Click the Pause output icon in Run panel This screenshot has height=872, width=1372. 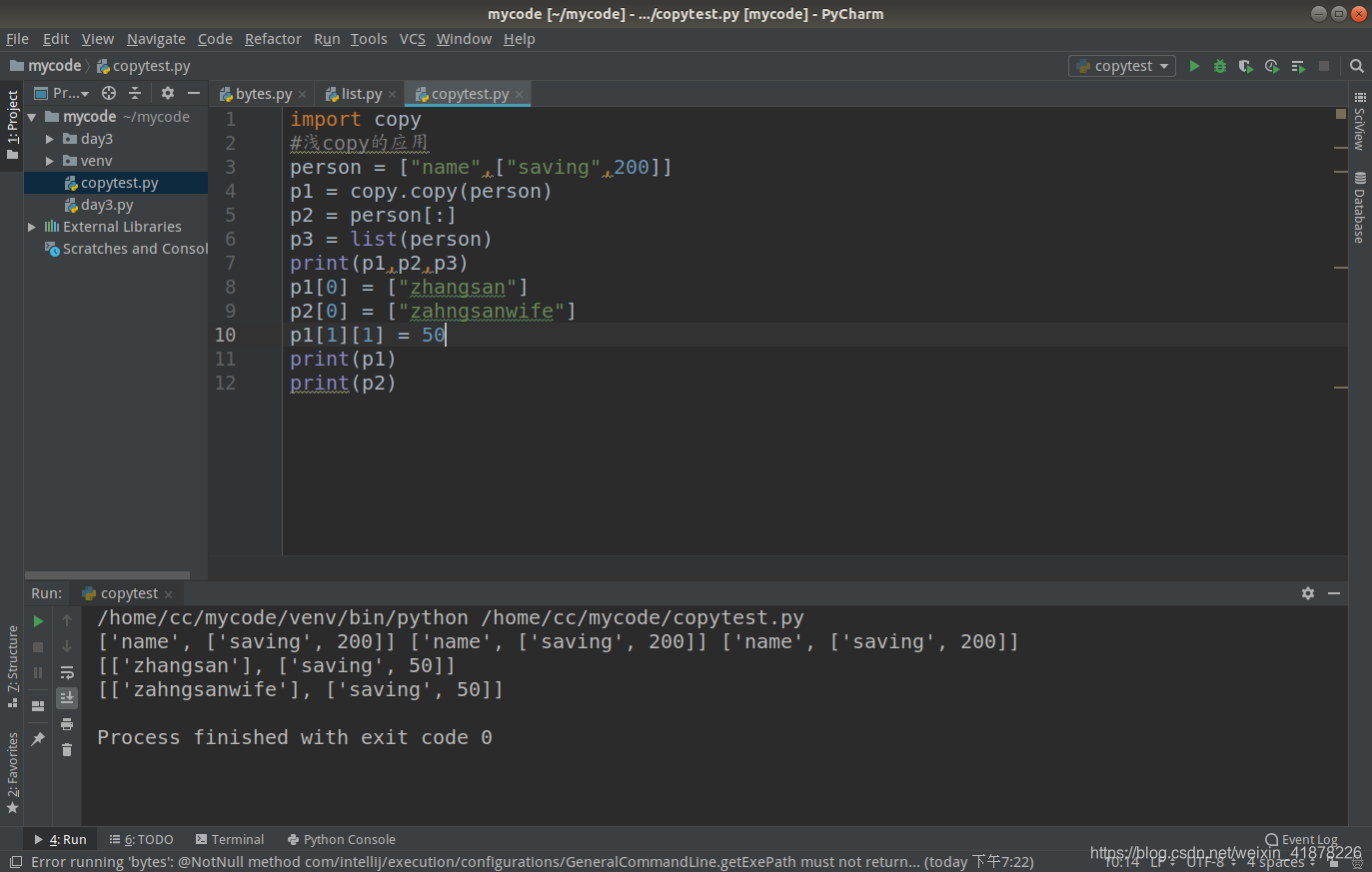point(38,673)
